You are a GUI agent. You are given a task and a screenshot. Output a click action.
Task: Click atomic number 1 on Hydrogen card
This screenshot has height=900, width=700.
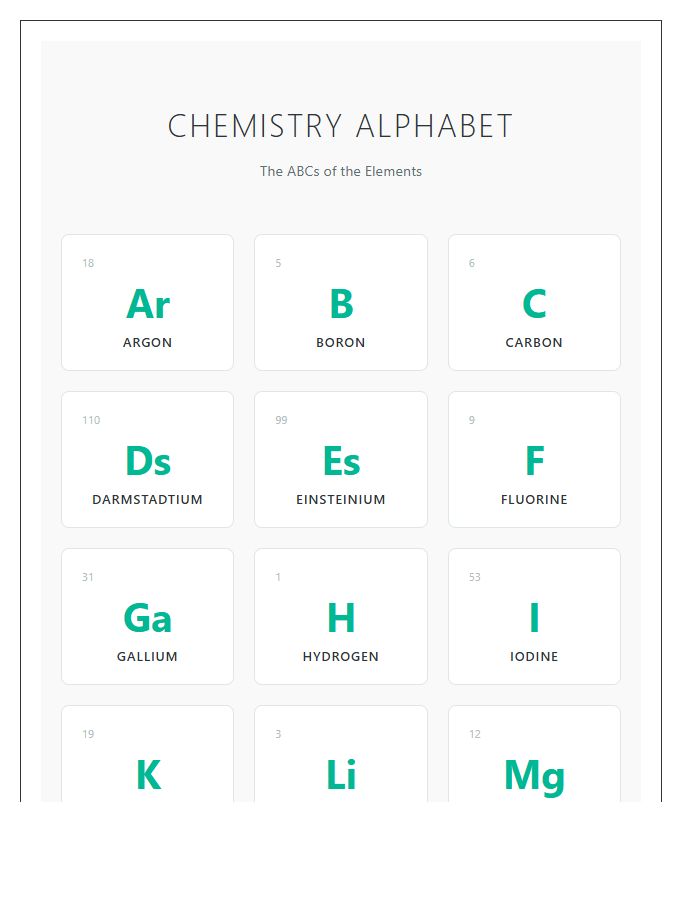[x=278, y=577]
